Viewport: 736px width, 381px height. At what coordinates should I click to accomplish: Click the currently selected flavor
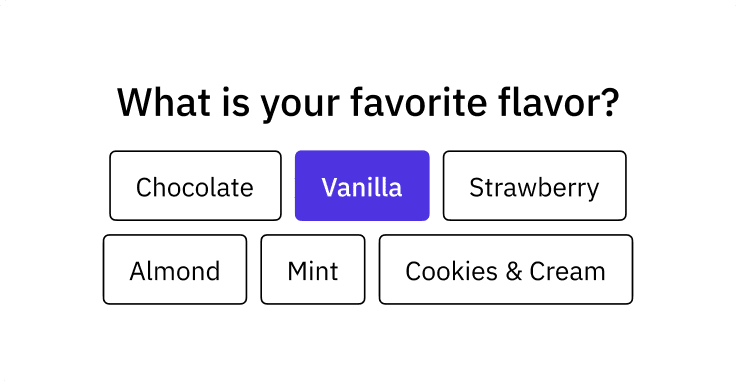click(x=362, y=185)
